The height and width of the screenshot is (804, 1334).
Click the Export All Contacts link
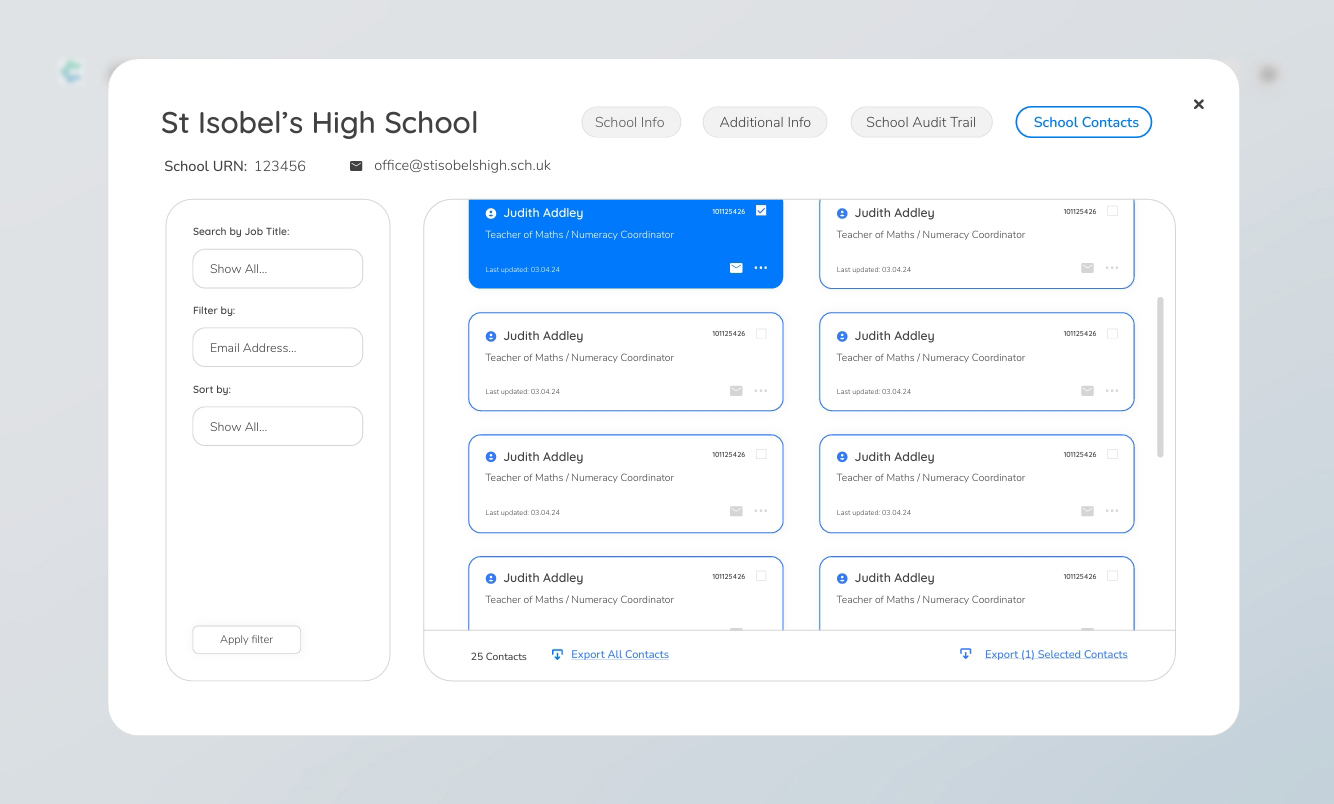[x=619, y=655]
